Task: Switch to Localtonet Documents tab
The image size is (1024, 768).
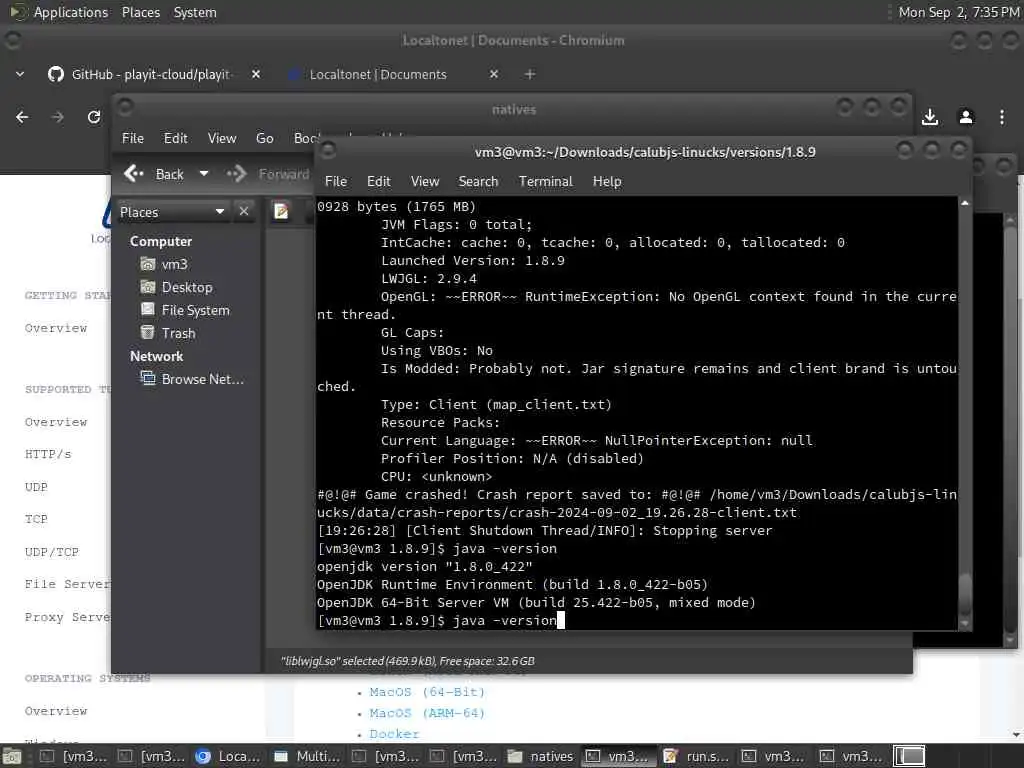Action: point(377,74)
